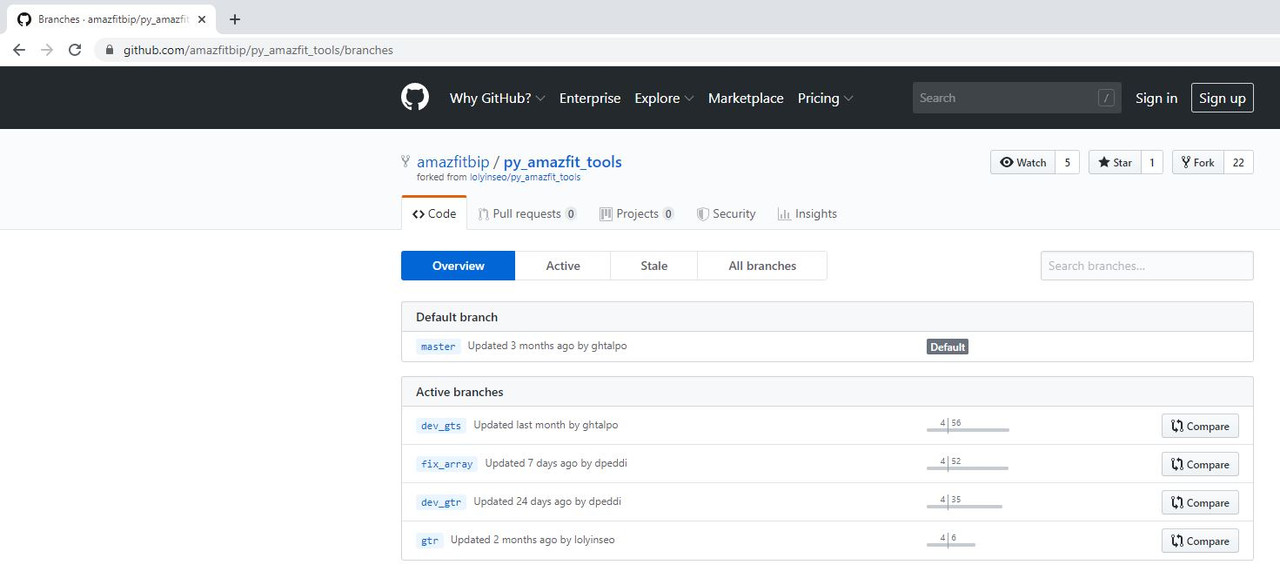The image size is (1280, 573).
Task: Close the Branches browser tab
Action: pyautogui.click(x=201, y=19)
